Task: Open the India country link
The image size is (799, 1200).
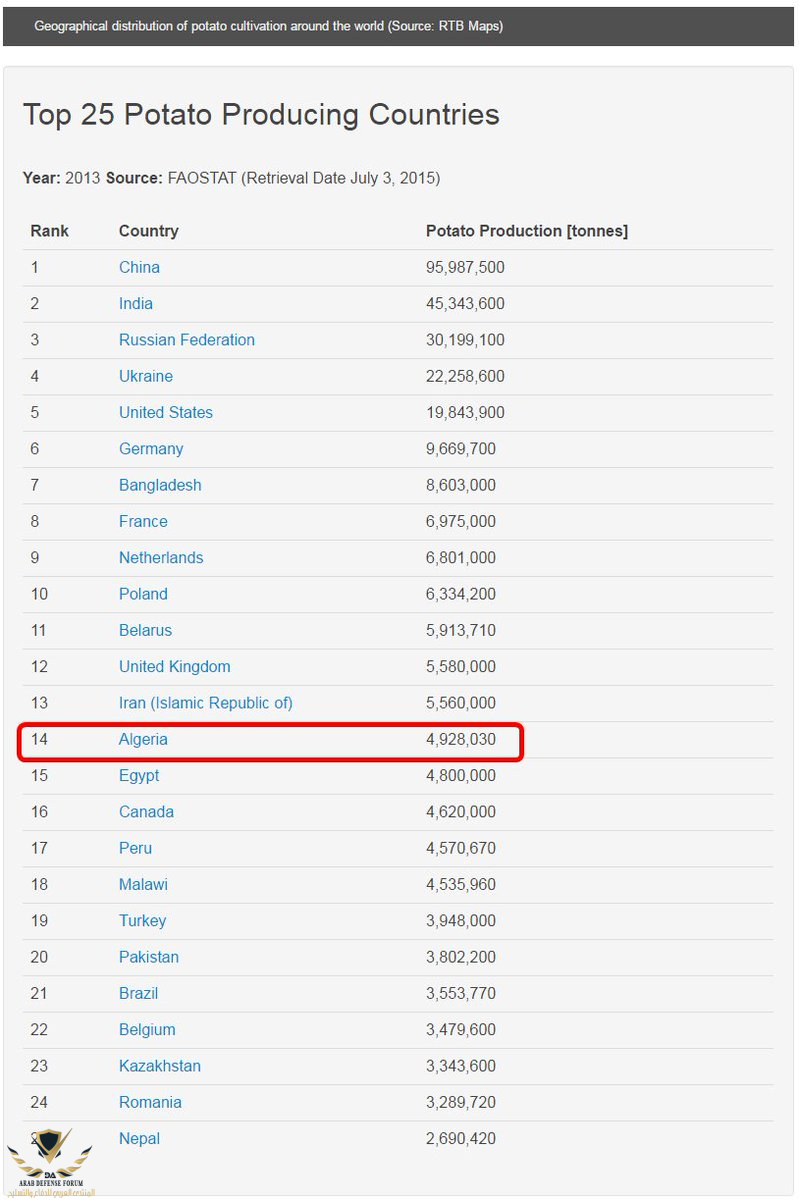Action: 136,303
